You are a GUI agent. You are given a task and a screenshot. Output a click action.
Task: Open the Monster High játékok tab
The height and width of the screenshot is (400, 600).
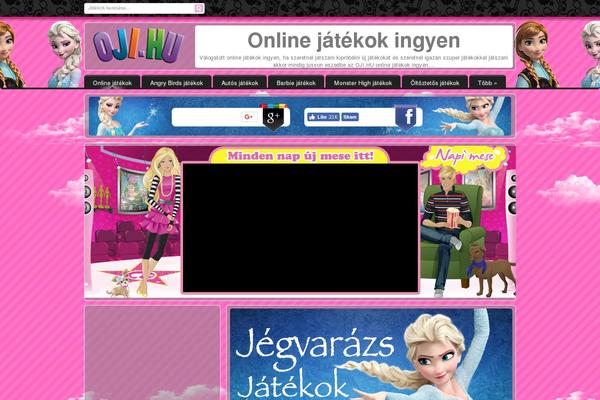(x=363, y=83)
